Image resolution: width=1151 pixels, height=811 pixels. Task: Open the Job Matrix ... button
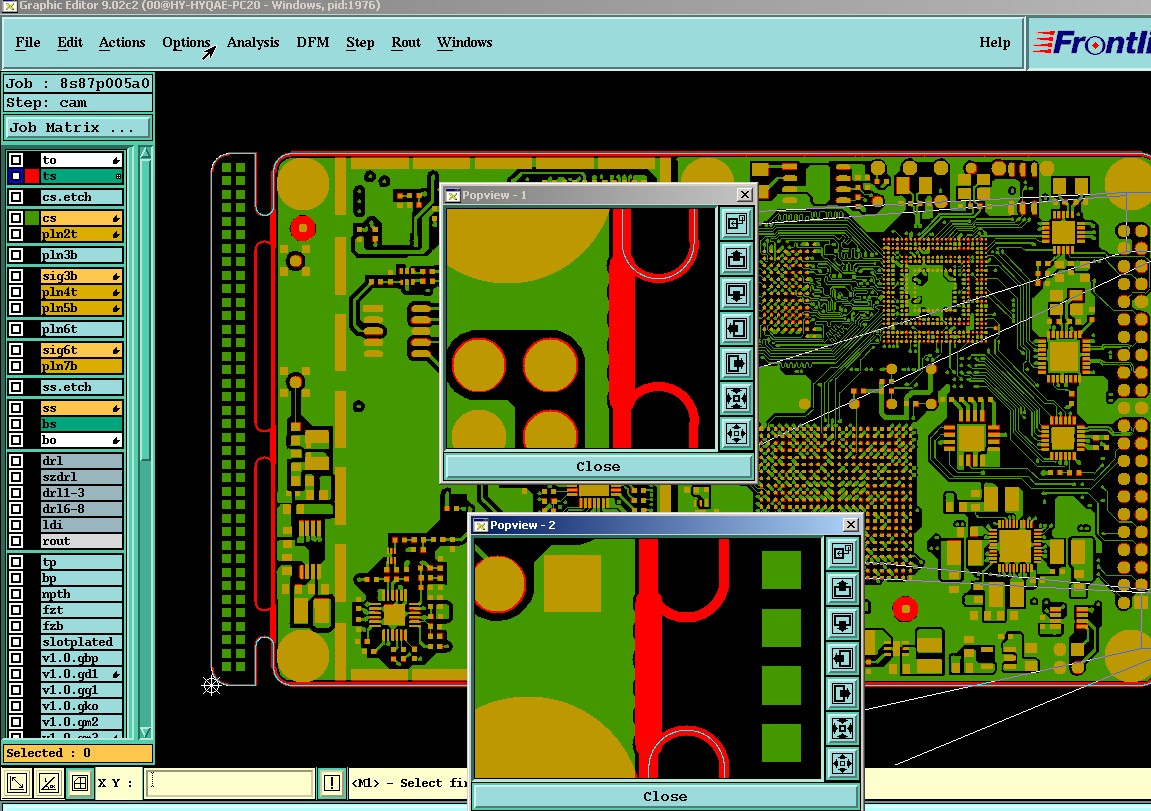77,128
